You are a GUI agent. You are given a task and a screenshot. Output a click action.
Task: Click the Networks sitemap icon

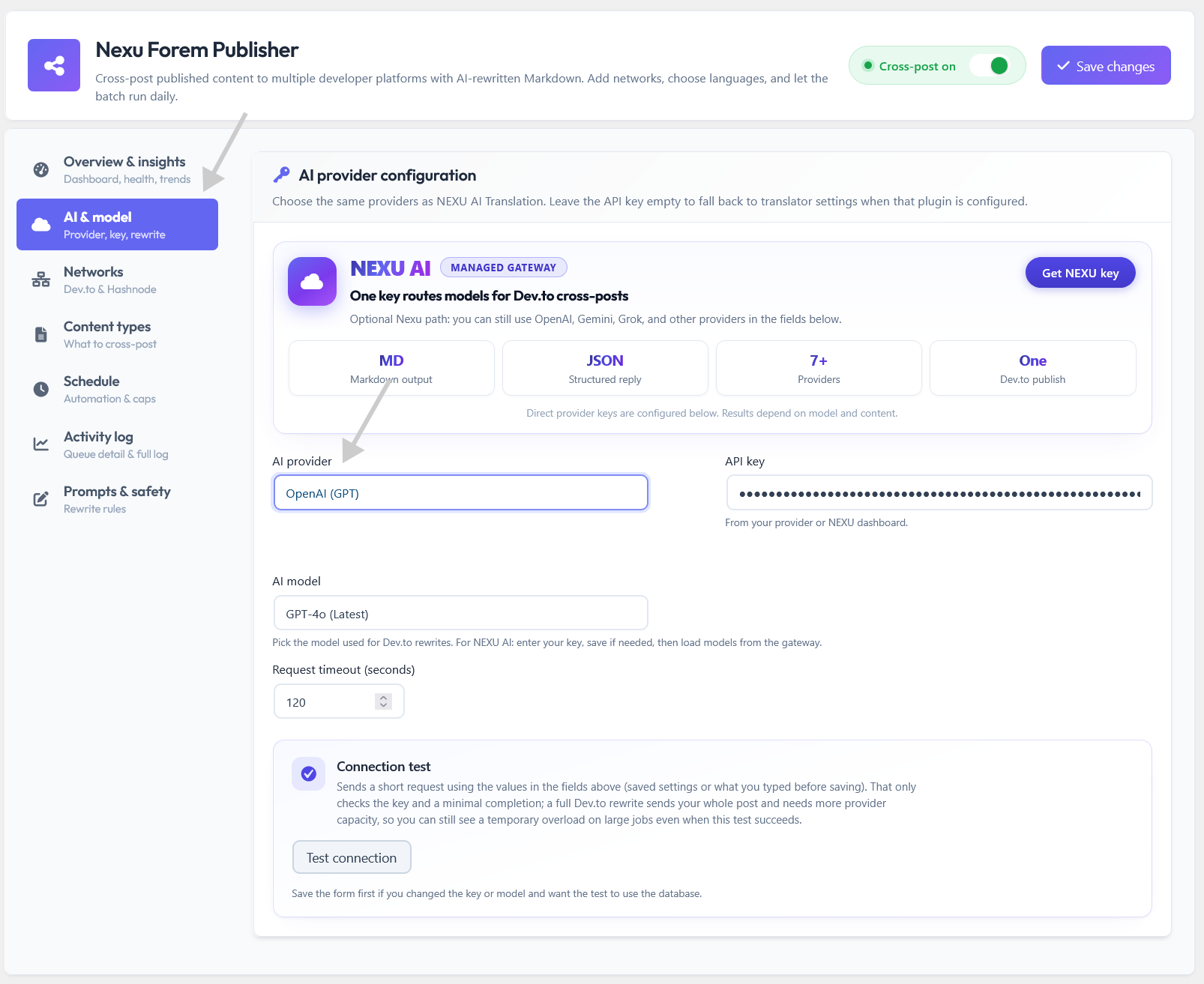click(x=41, y=280)
